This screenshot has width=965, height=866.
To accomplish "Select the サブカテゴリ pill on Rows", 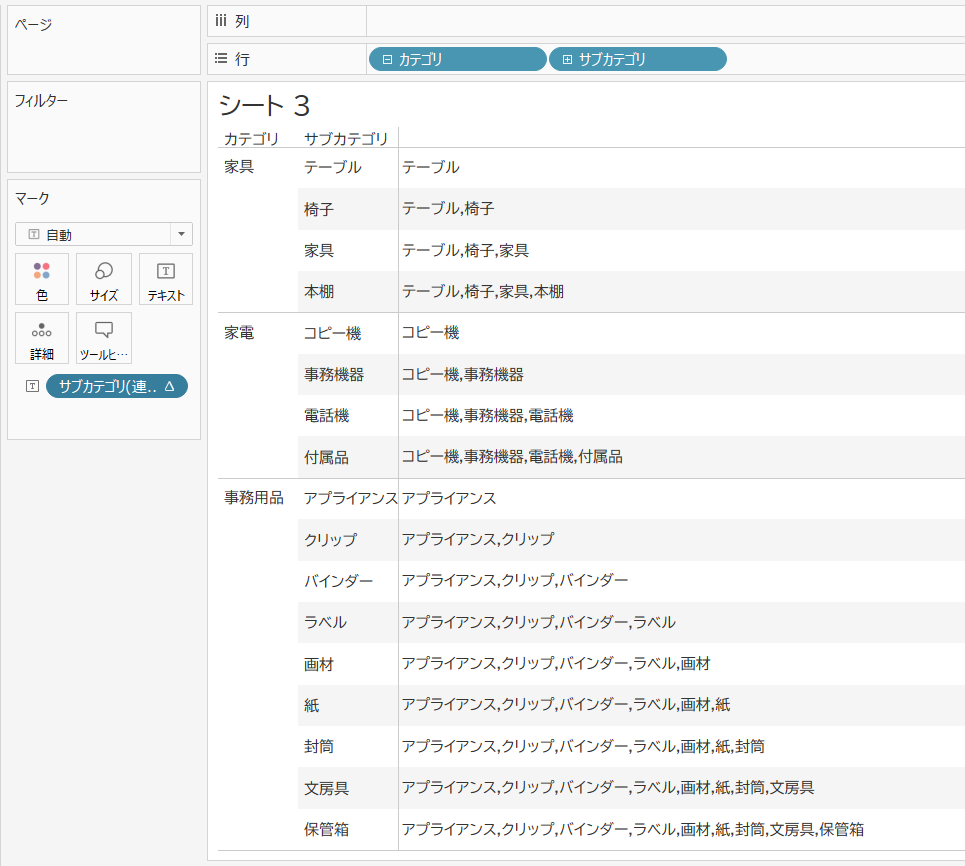I will [x=638, y=59].
